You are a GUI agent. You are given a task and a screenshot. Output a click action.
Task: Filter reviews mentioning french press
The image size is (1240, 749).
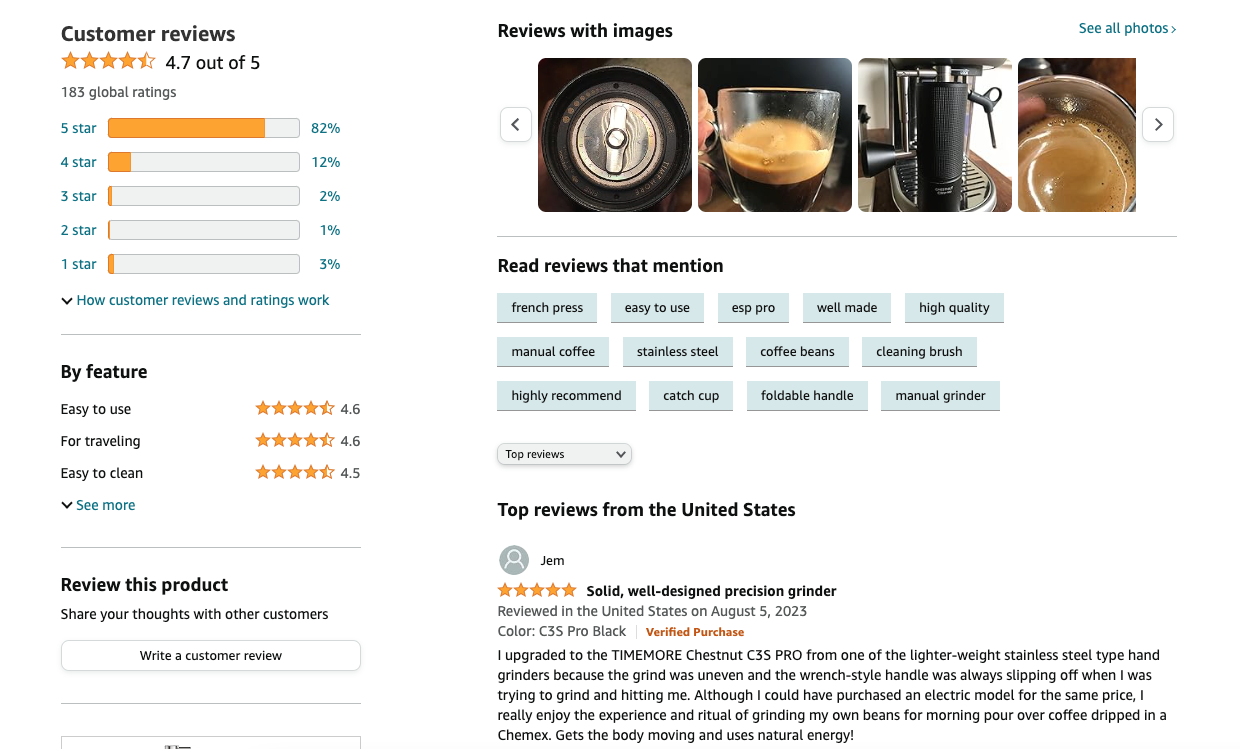(547, 308)
